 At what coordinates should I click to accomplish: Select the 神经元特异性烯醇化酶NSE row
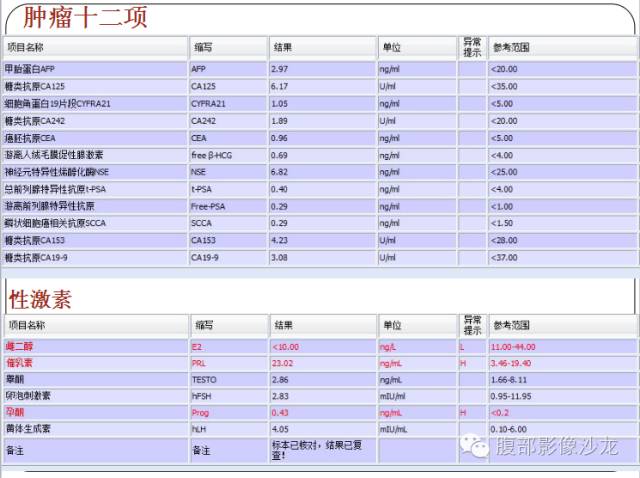pyautogui.click(x=56, y=172)
